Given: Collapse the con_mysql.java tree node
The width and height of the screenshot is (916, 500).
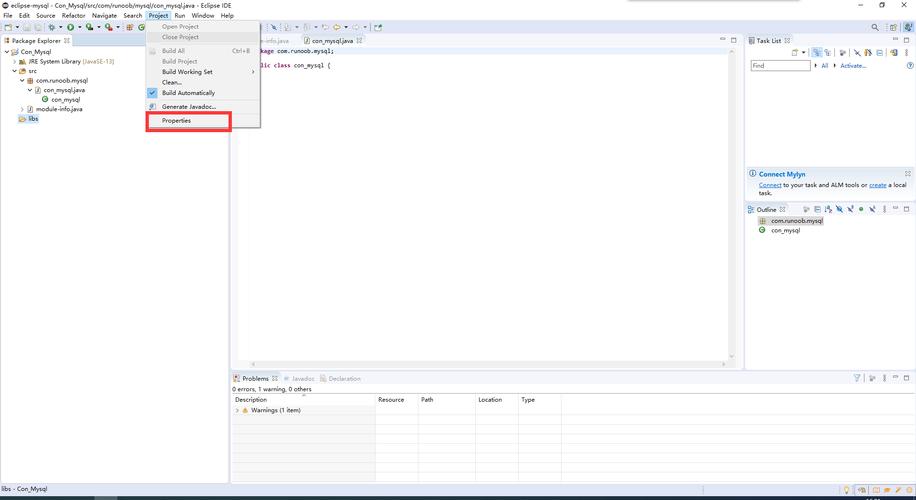Looking at the screenshot, I should [30, 90].
